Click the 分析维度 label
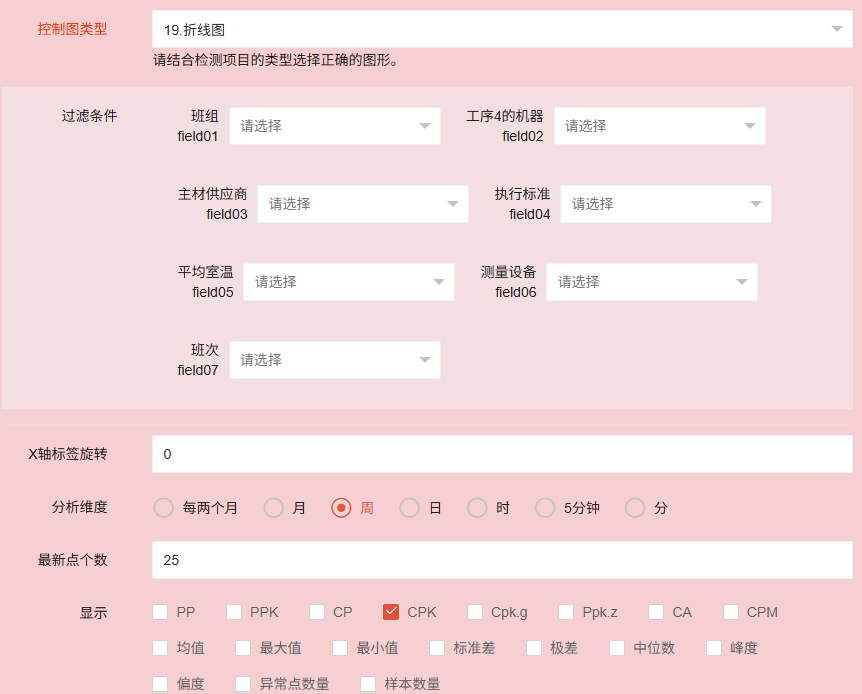This screenshot has width=862, height=694. [80, 507]
